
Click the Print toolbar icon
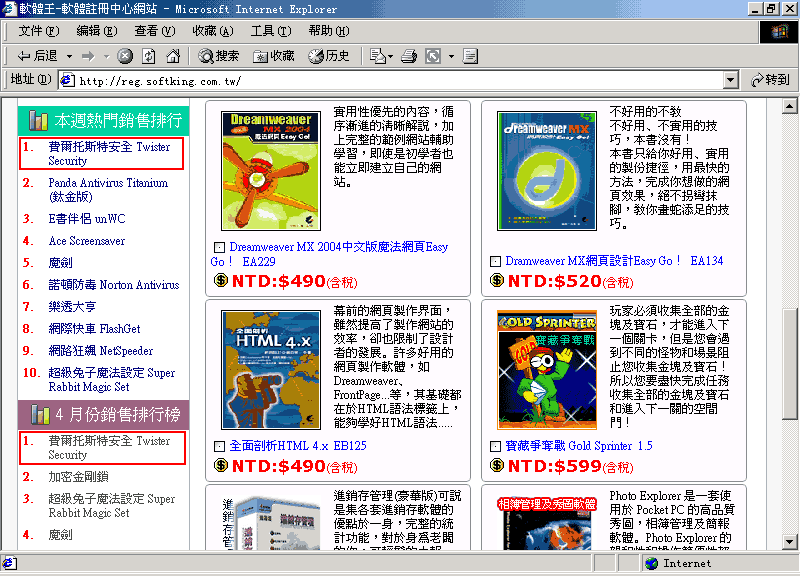409,56
